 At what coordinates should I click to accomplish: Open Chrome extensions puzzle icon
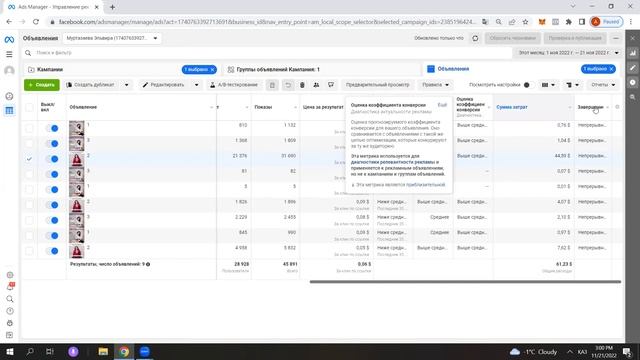point(569,22)
